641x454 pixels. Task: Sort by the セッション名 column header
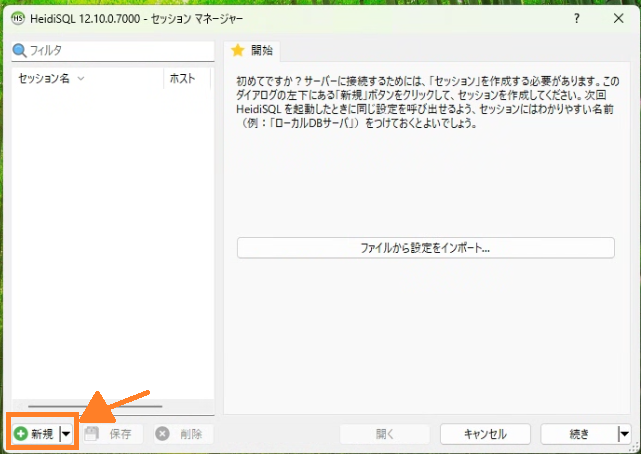click(87, 78)
